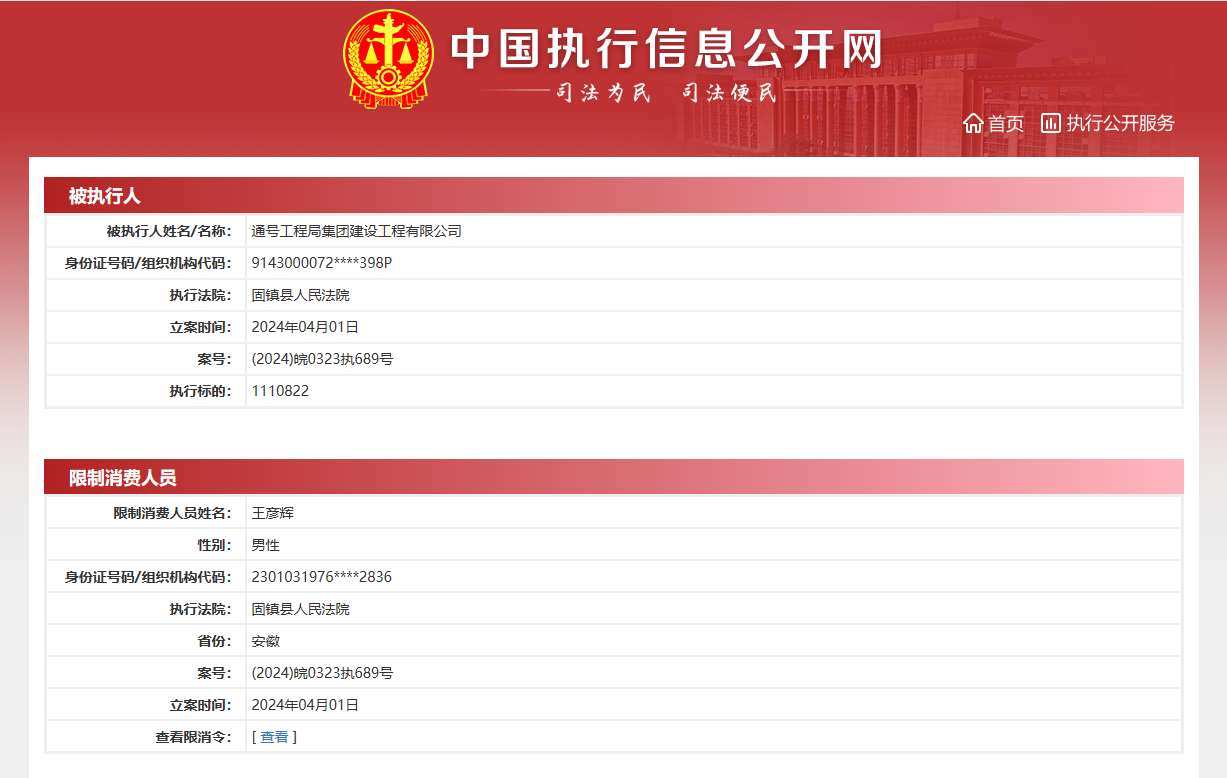This screenshot has width=1227, height=778.
Task: Click the gender value 男性
Action: [265, 545]
